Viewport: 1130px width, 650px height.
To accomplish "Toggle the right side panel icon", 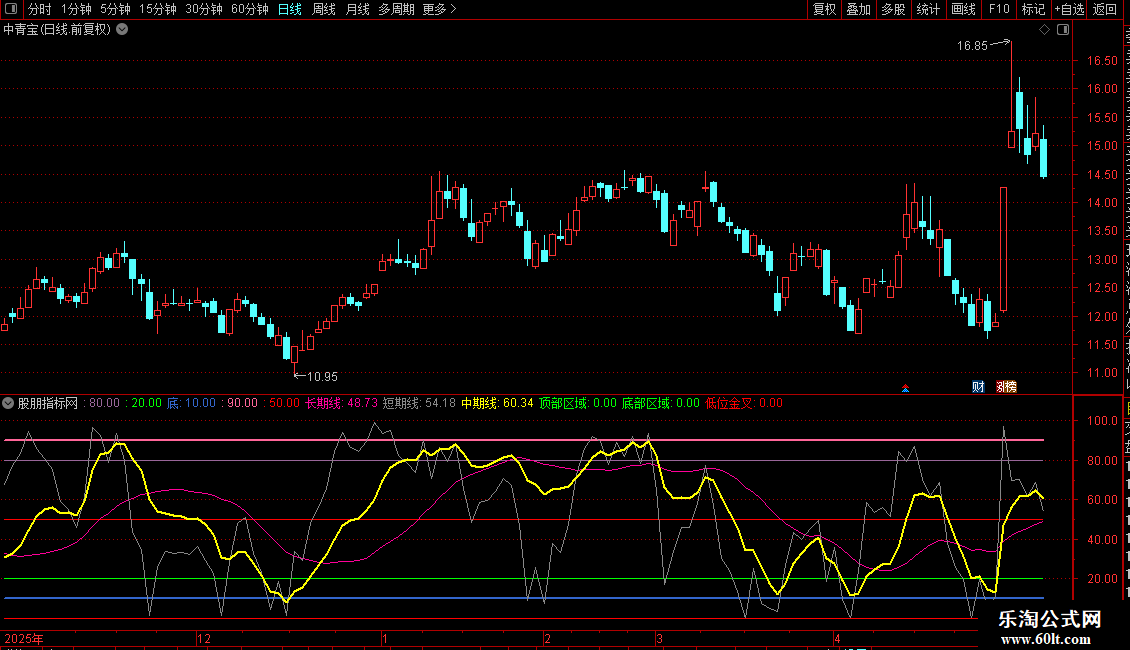I will click(1063, 30).
